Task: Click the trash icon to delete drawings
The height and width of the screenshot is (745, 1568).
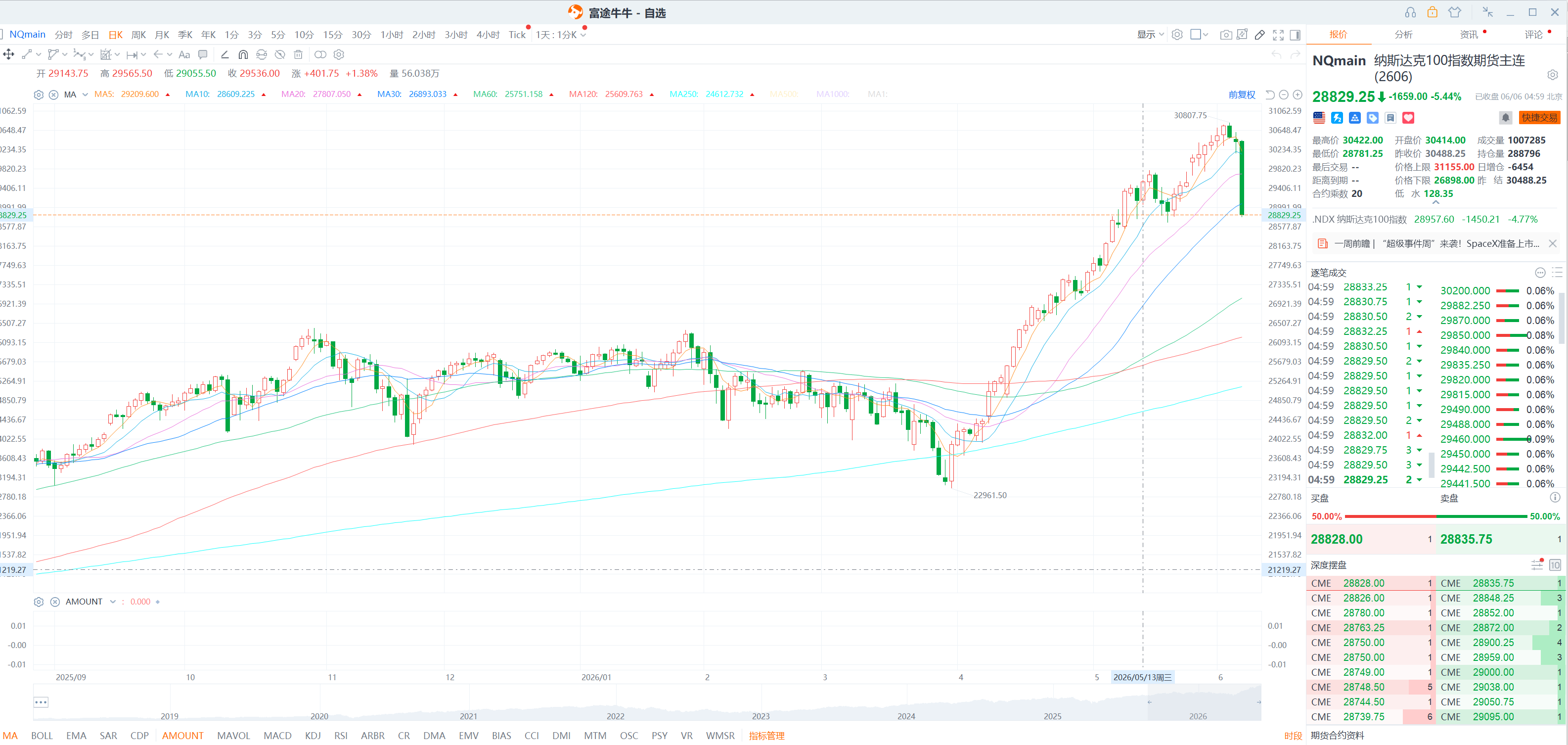Action: click(298, 55)
